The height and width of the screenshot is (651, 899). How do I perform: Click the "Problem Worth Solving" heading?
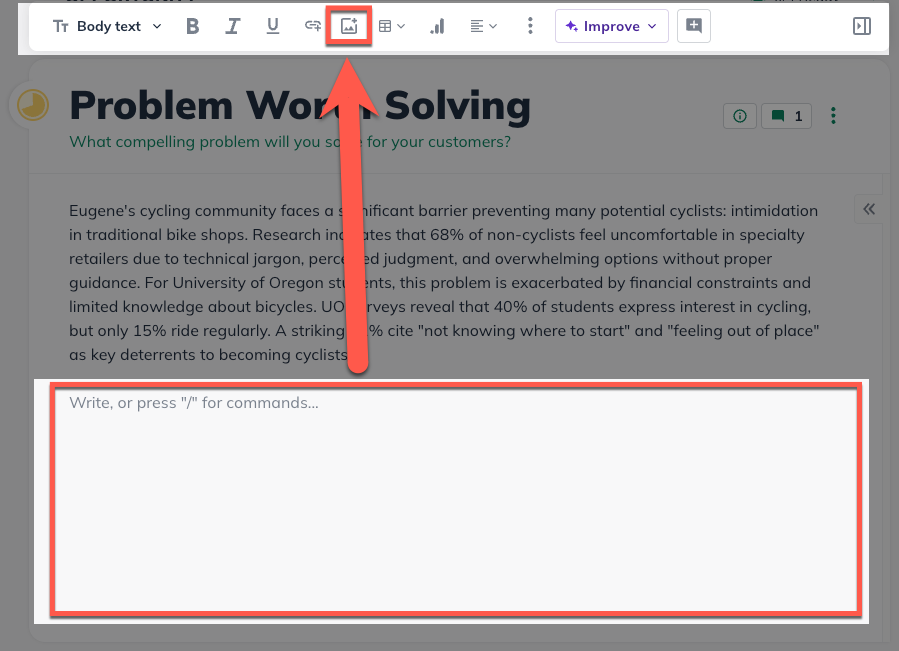pyautogui.click(x=300, y=105)
